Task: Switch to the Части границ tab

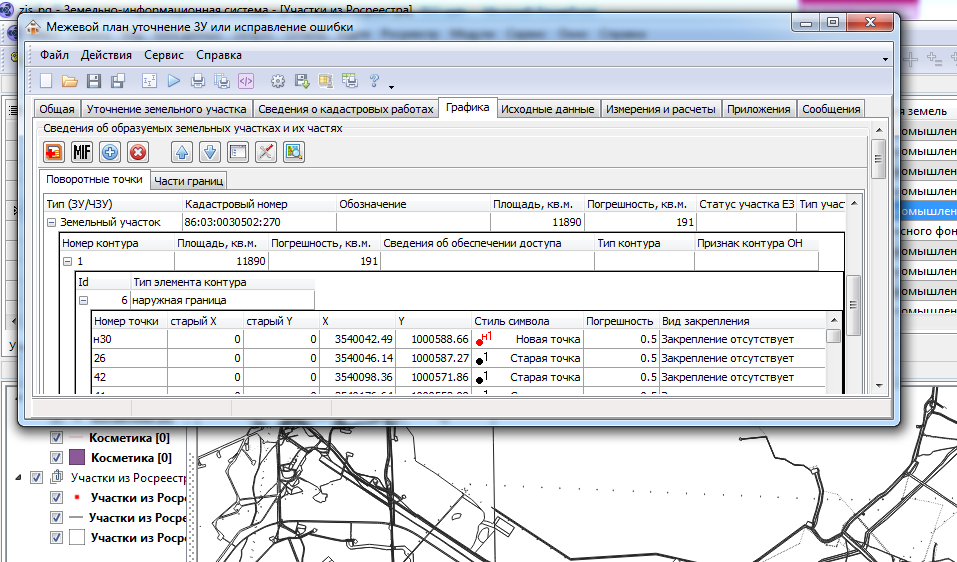Action: point(189,180)
